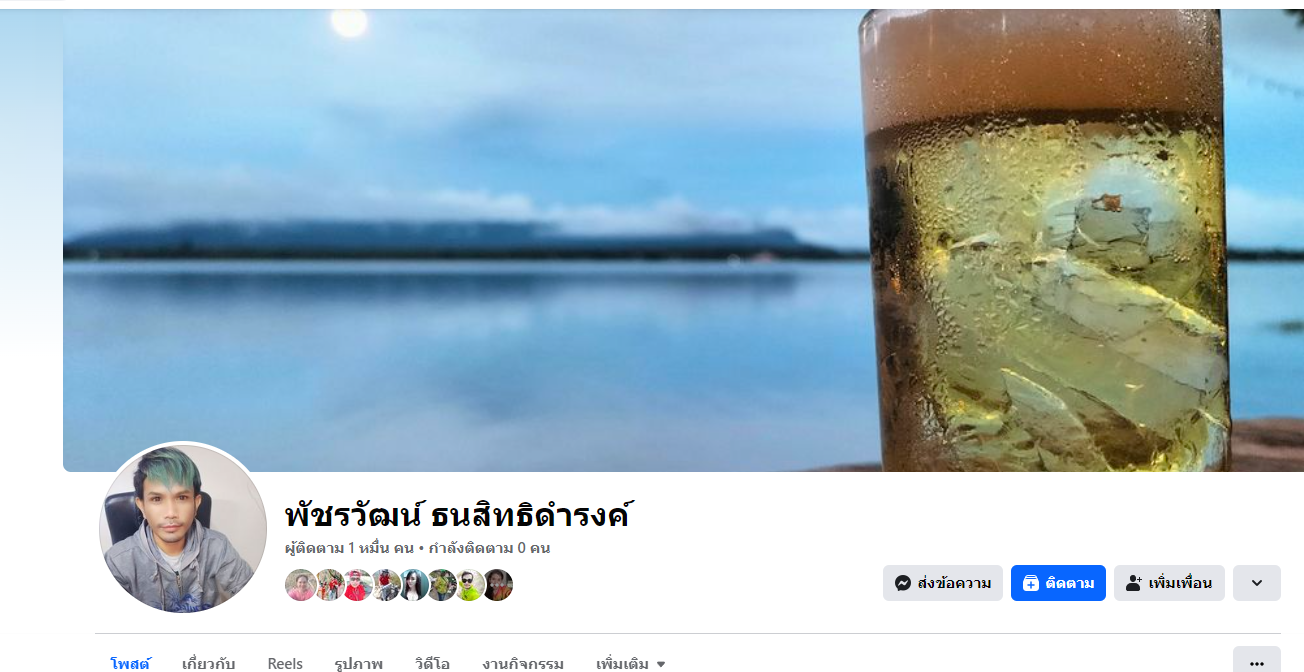
Task: Expand the เพิ่มเติม tab dropdown
Action: [631, 663]
